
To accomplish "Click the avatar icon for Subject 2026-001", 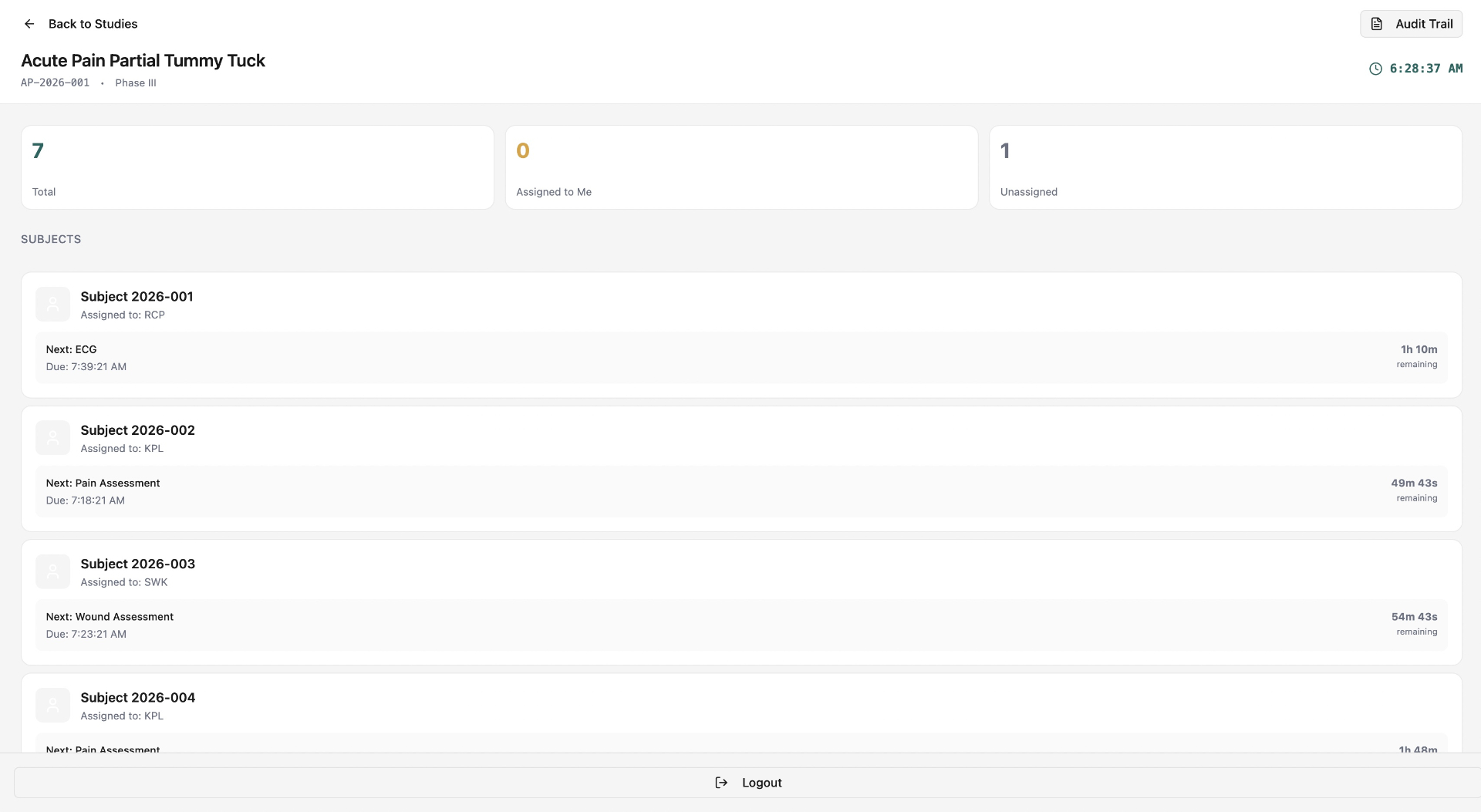I will [52, 305].
